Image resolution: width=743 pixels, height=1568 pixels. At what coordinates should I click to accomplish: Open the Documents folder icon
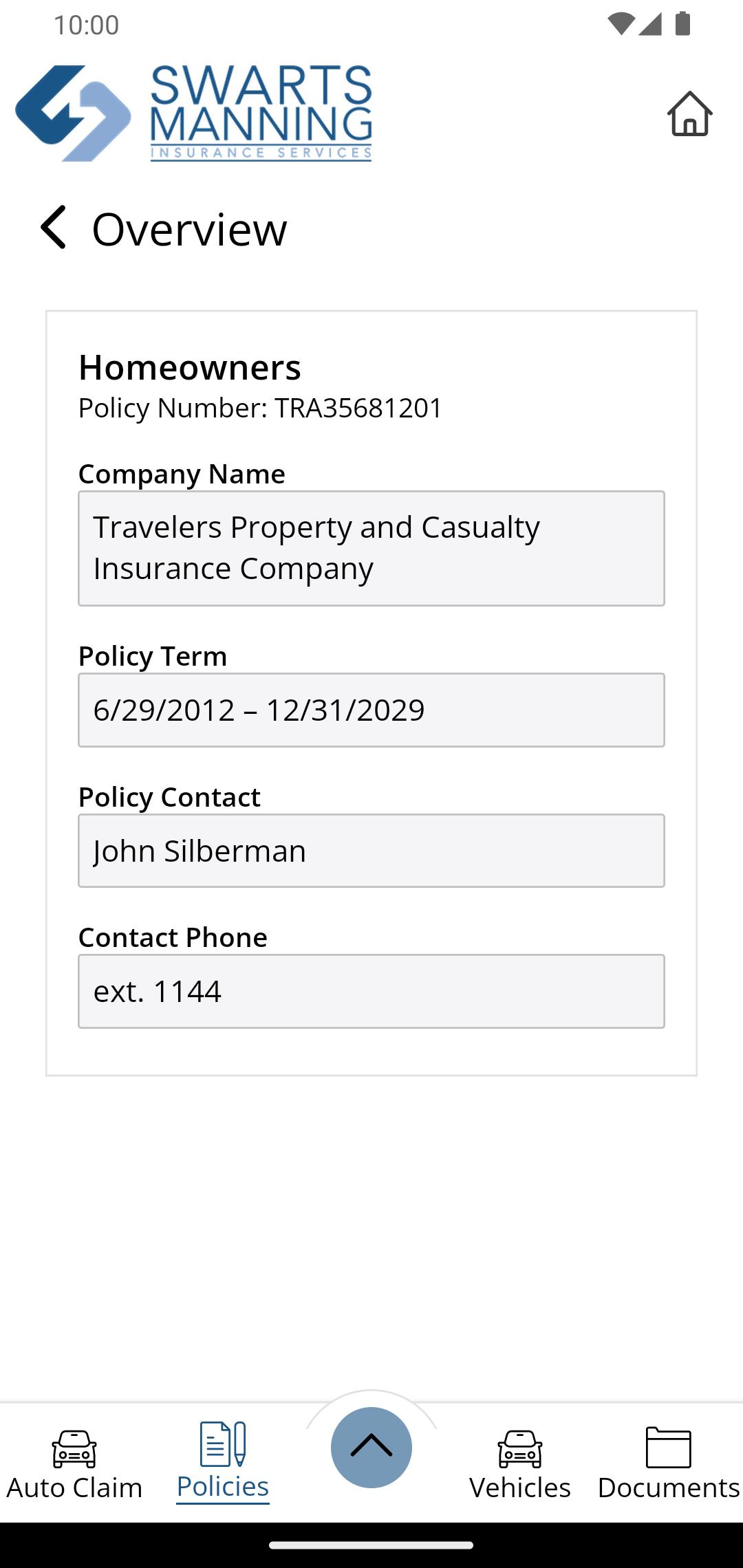[669, 1447]
